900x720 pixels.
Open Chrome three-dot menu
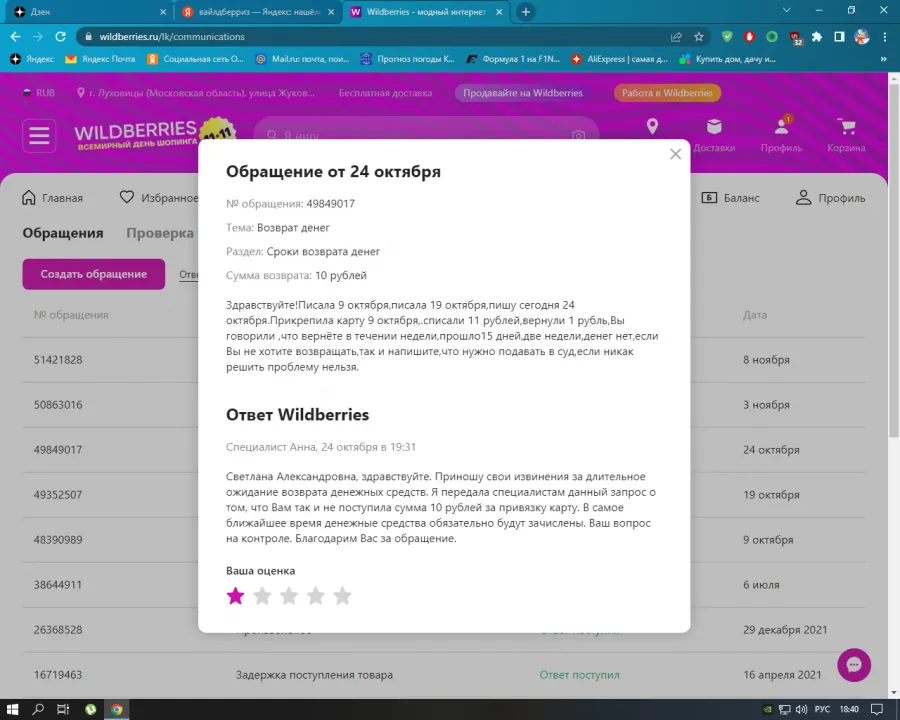click(884, 37)
